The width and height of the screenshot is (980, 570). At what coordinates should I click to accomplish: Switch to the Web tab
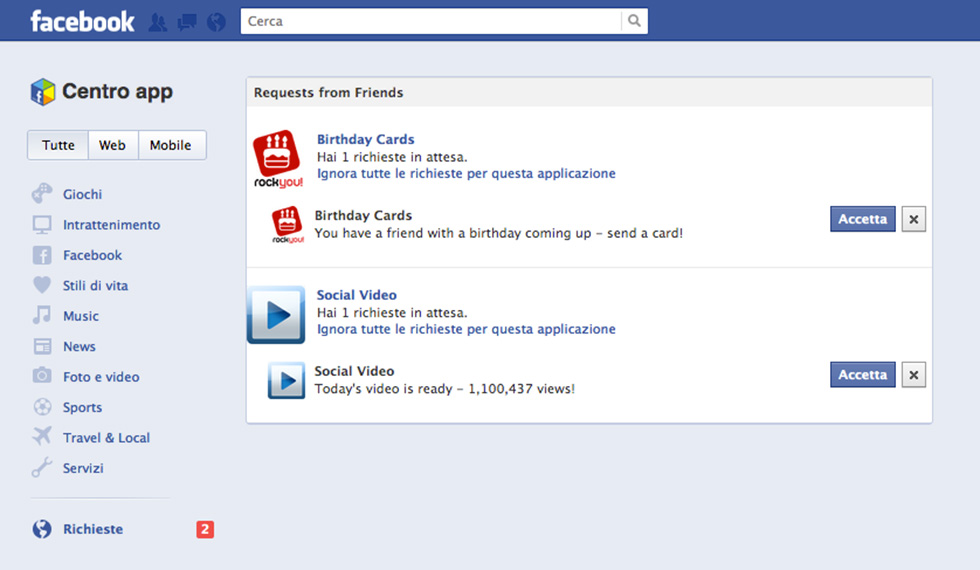[112, 145]
